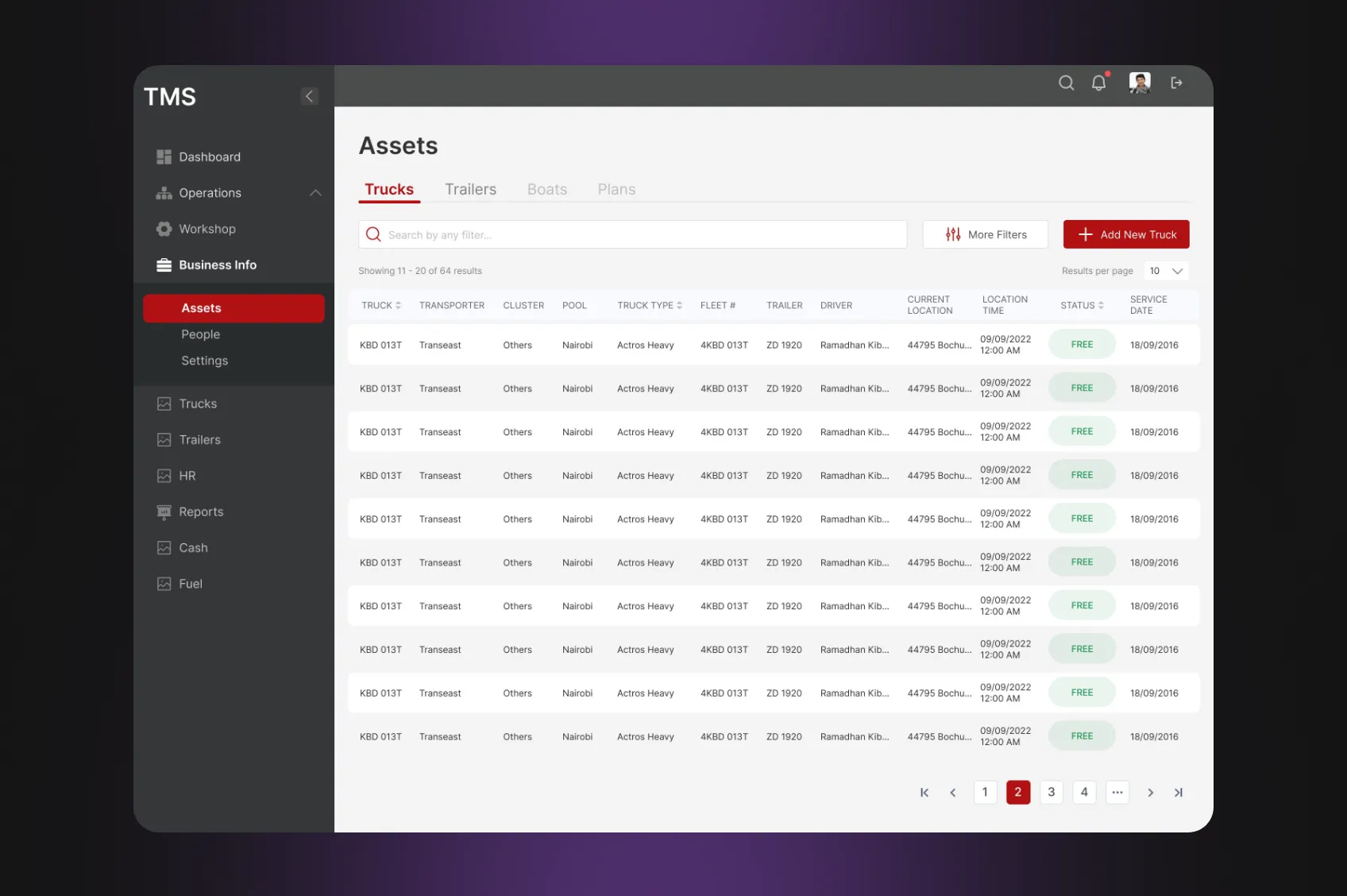Click the search magnifier icon in top bar
Screen dimensions: 1347x896
[1066, 83]
